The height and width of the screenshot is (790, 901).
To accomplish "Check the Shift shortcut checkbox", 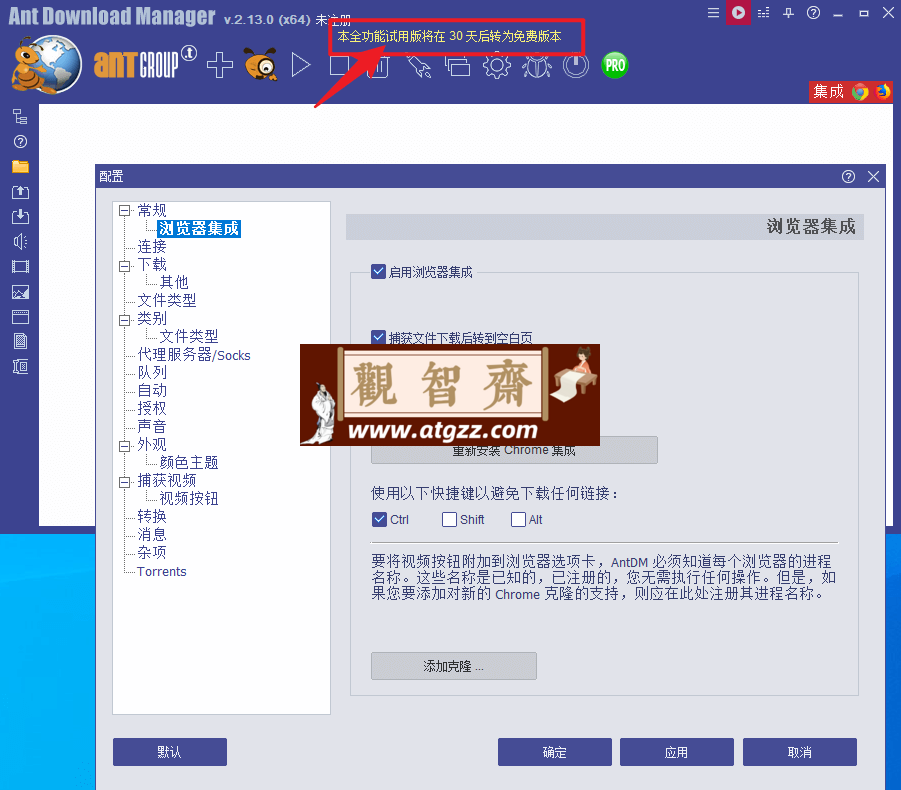I will point(449,519).
